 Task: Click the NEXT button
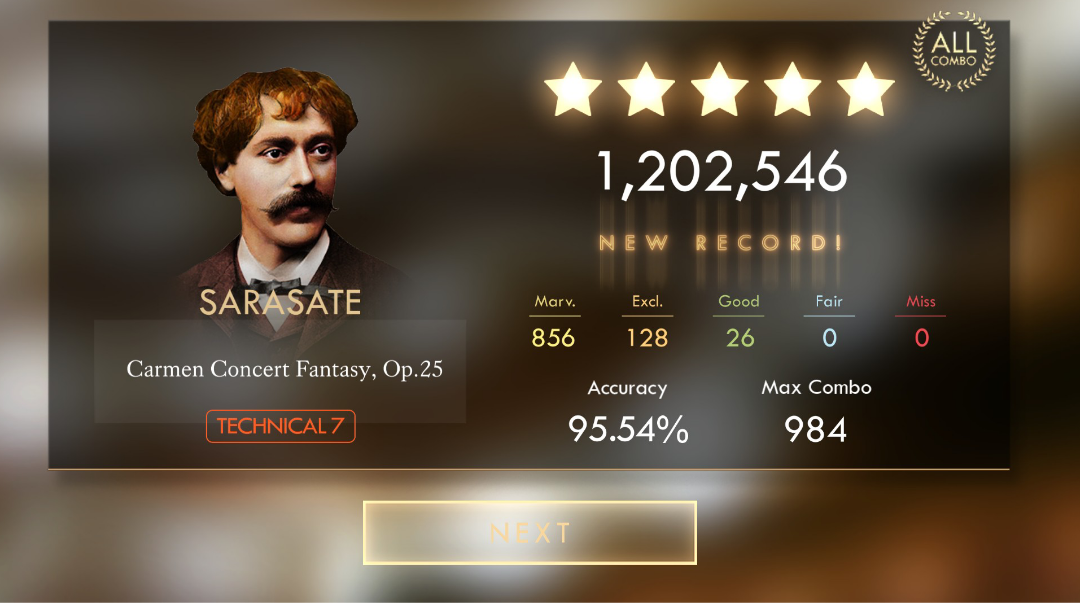[x=530, y=533]
